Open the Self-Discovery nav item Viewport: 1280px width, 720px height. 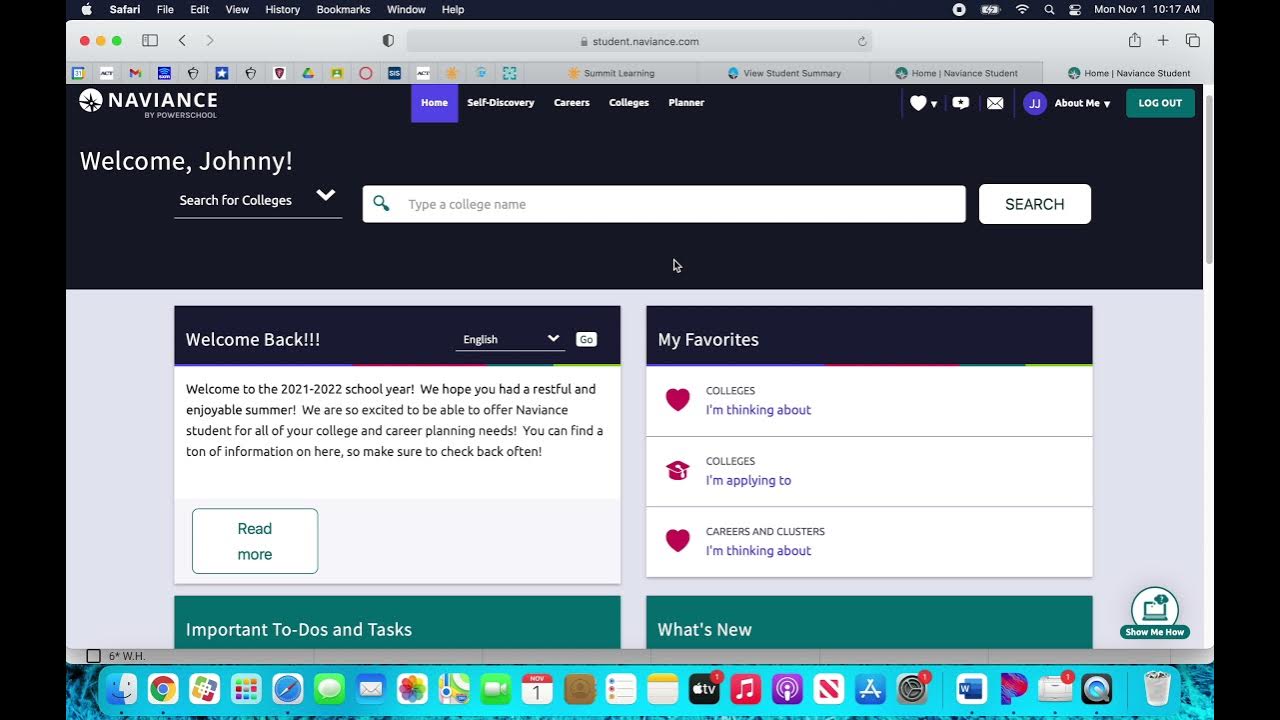pos(501,103)
